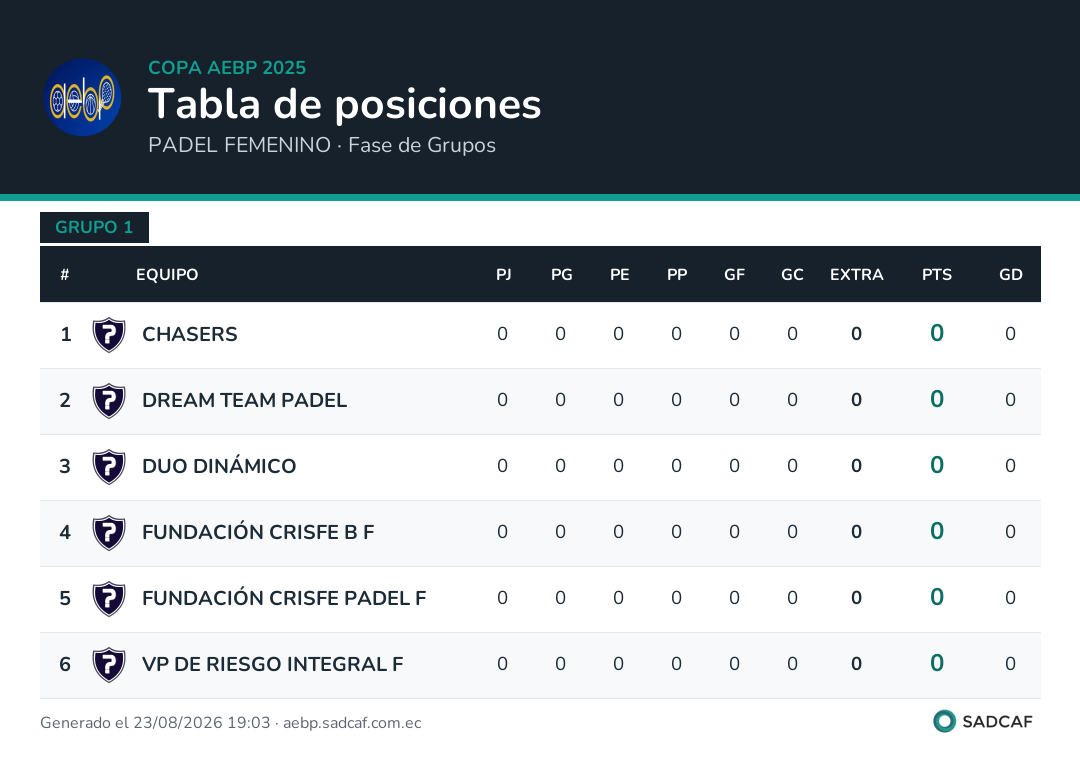Click the DREAM TEAM PADEL shield icon
This screenshot has width=1080, height=774.
click(109, 401)
